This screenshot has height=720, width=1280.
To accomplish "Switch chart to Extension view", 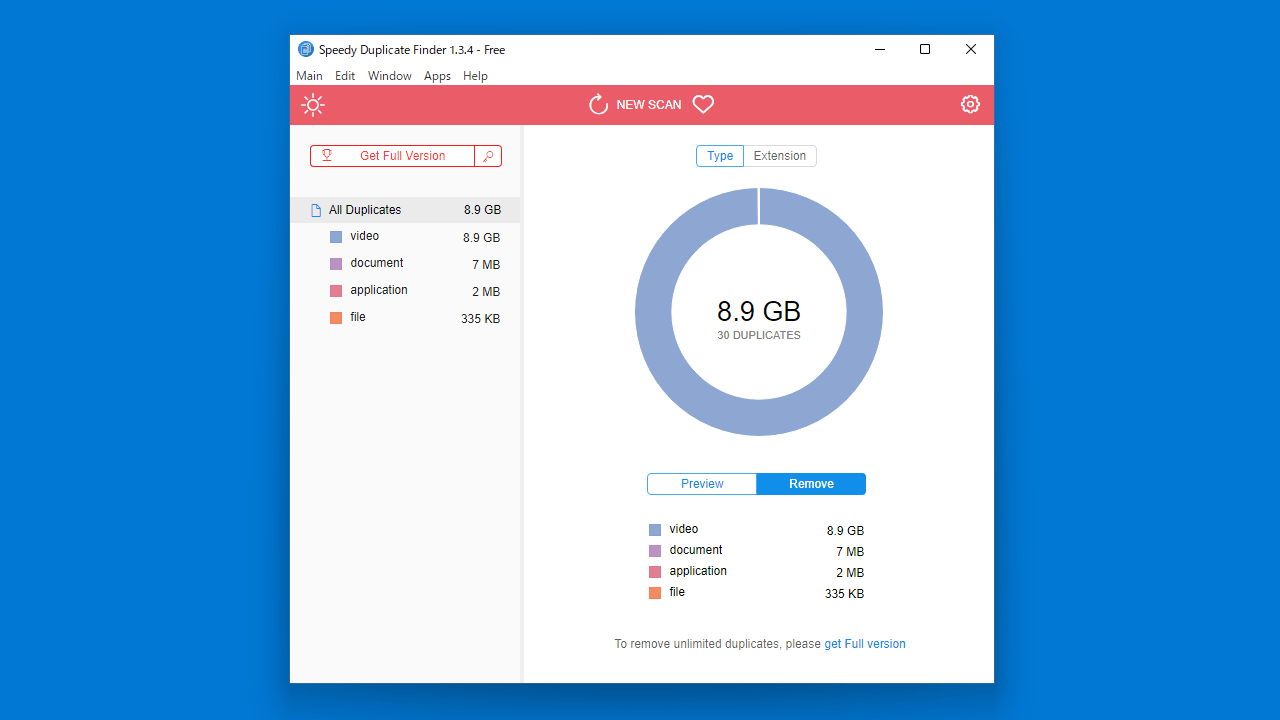I will (x=780, y=156).
